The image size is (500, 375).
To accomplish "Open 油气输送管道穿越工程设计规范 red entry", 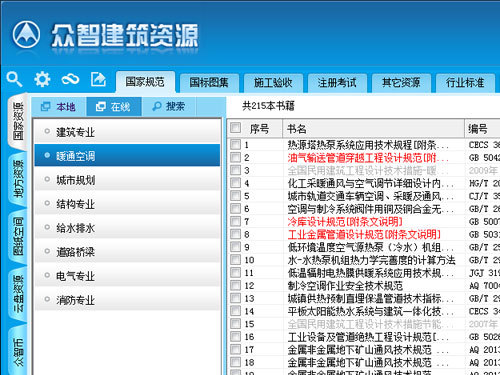I will tap(368, 157).
